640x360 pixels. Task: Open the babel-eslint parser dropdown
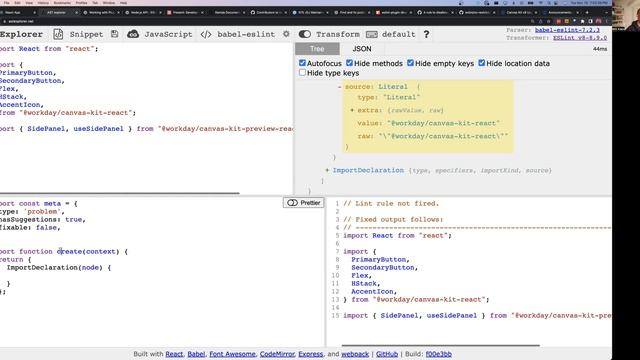(238, 34)
